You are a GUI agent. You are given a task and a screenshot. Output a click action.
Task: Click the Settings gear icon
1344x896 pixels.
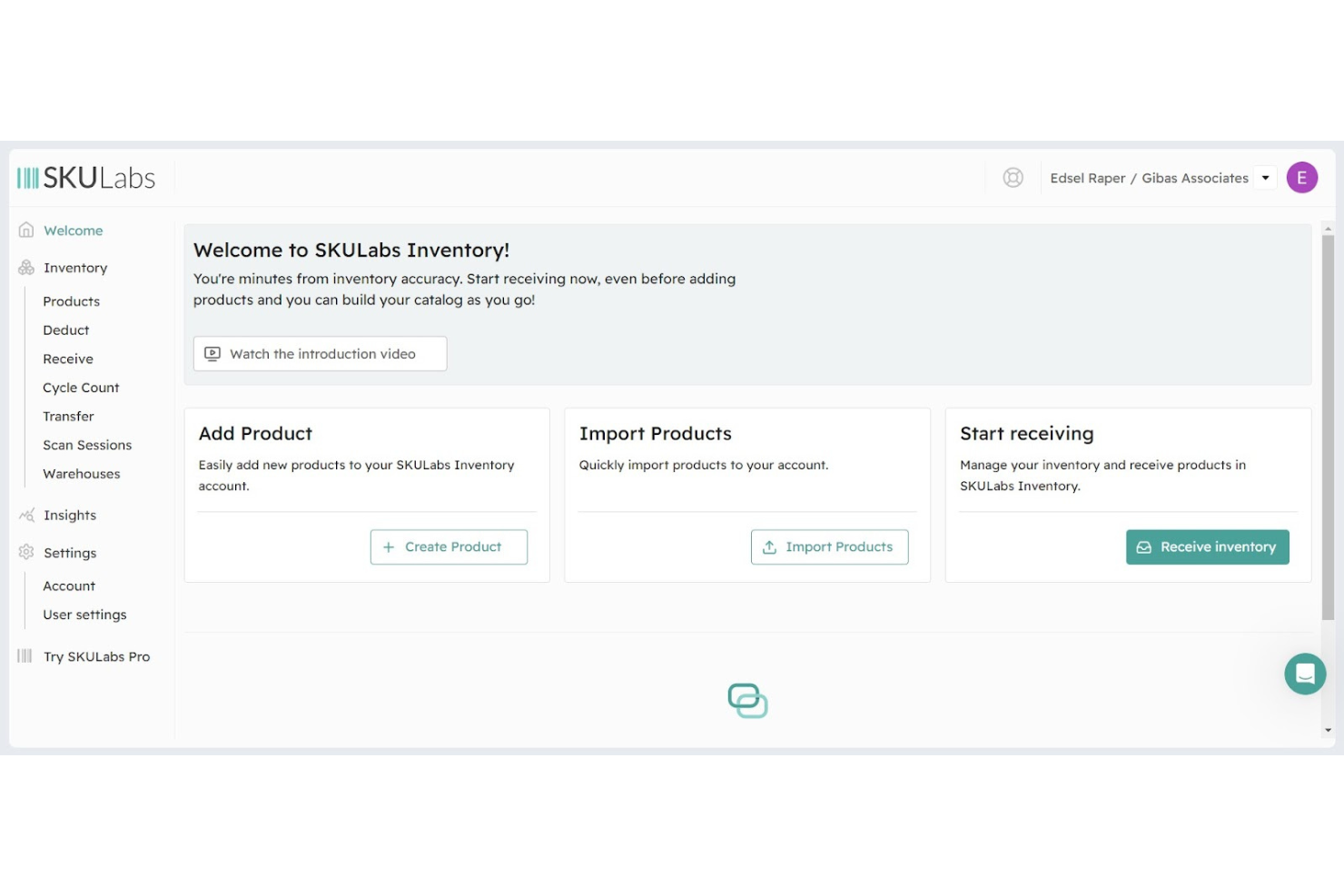tap(26, 552)
